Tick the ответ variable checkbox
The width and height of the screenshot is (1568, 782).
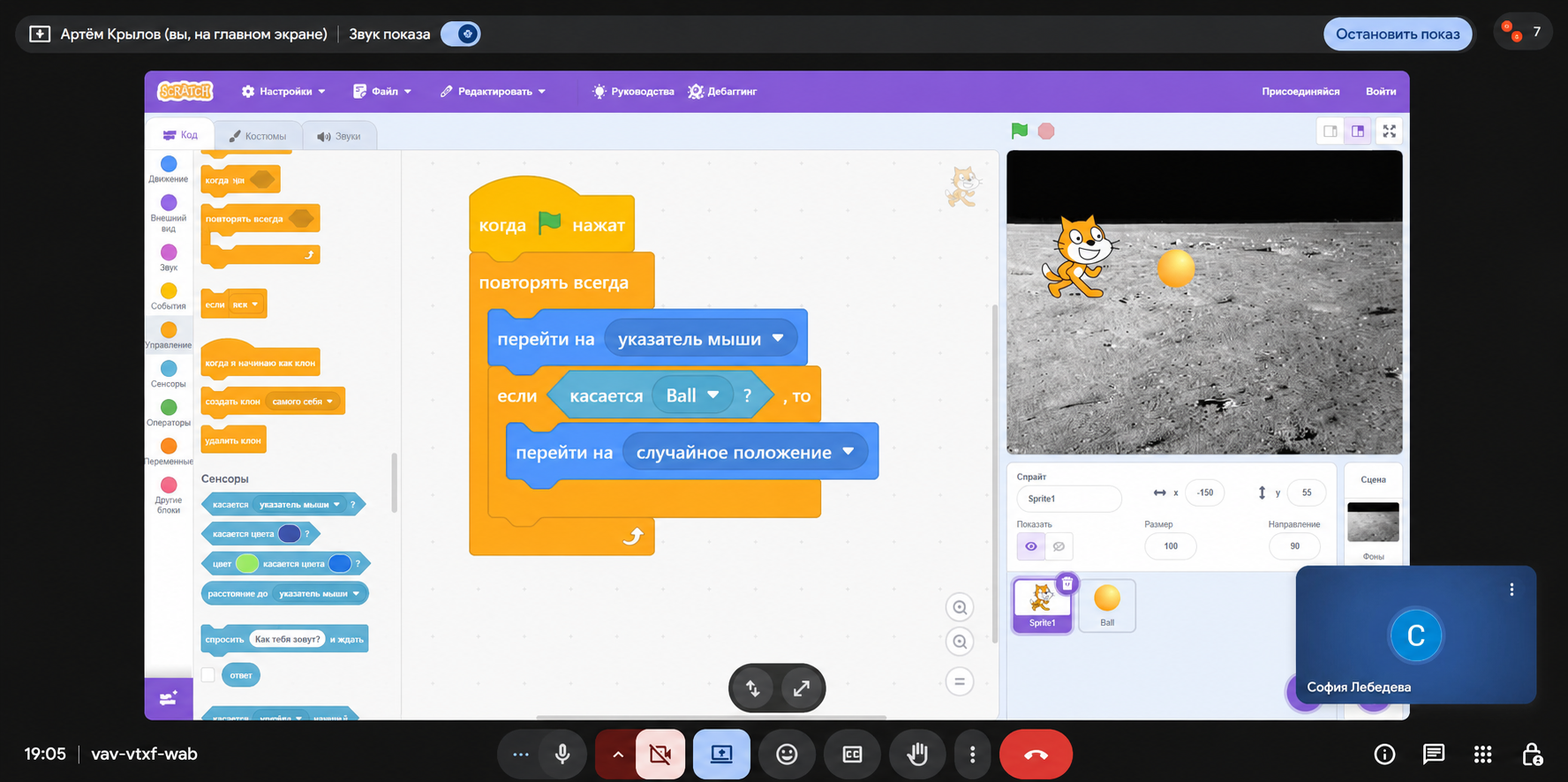pos(208,674)
